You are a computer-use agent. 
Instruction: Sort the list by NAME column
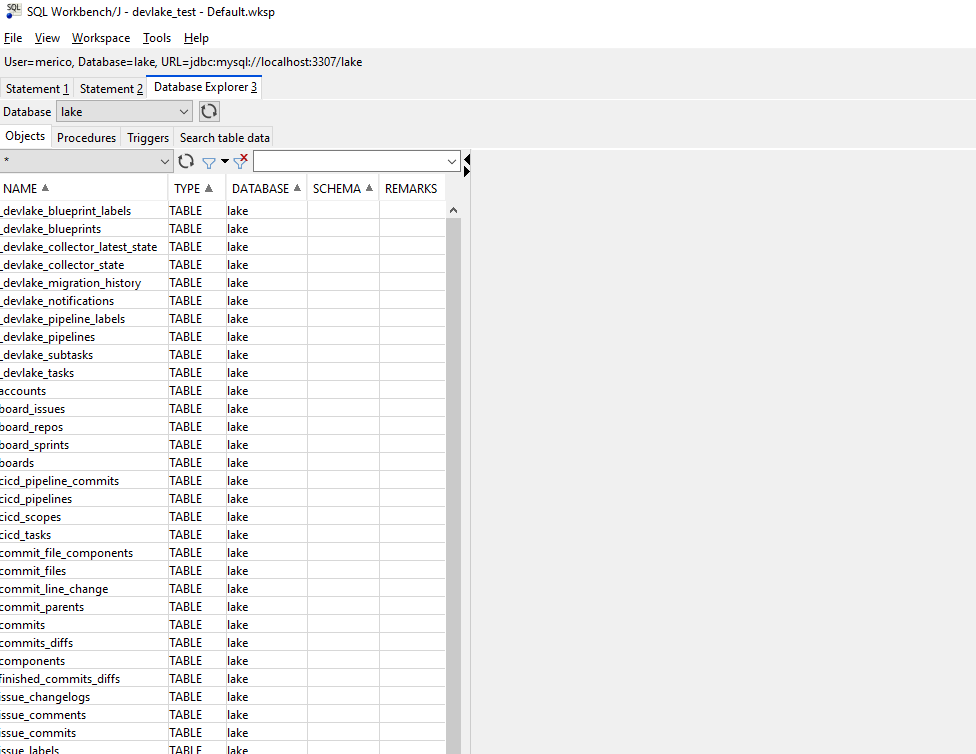tap(83, 189)
